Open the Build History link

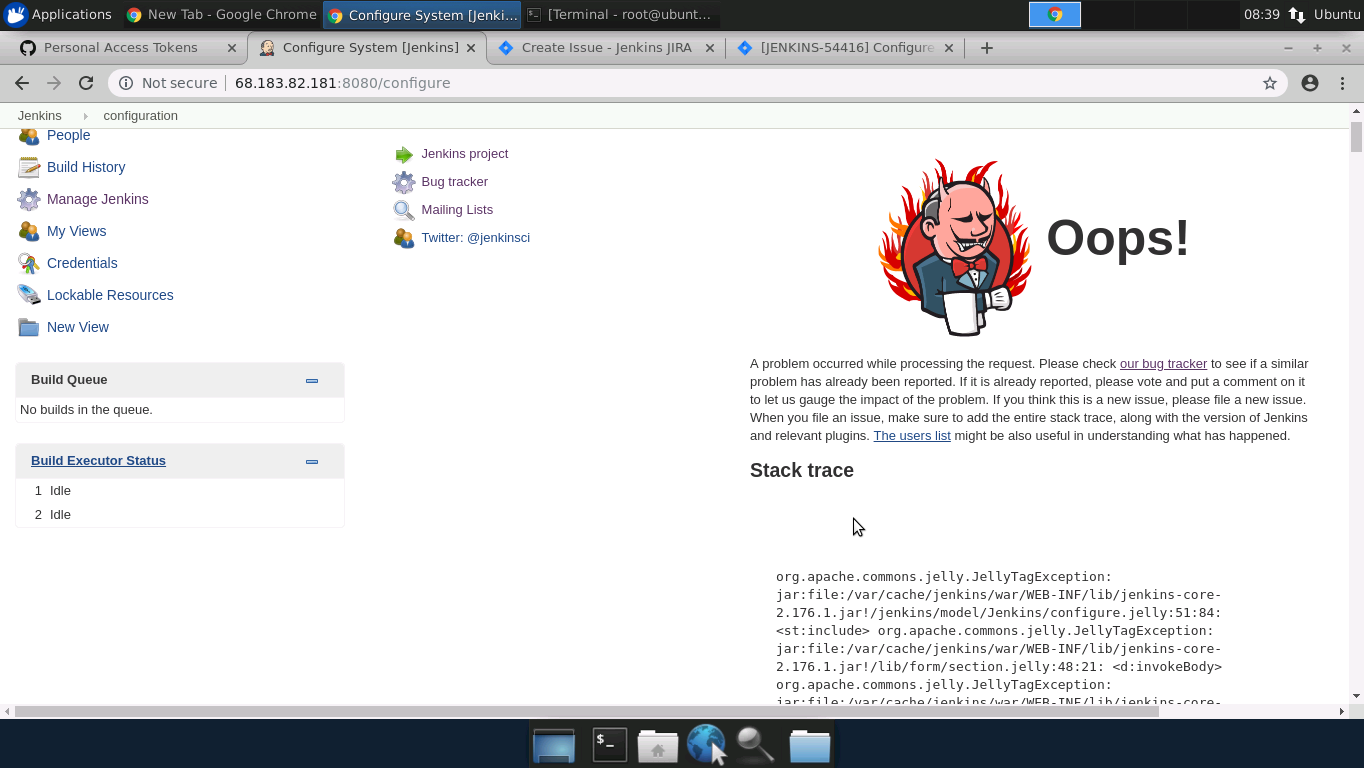coord(86,167)
